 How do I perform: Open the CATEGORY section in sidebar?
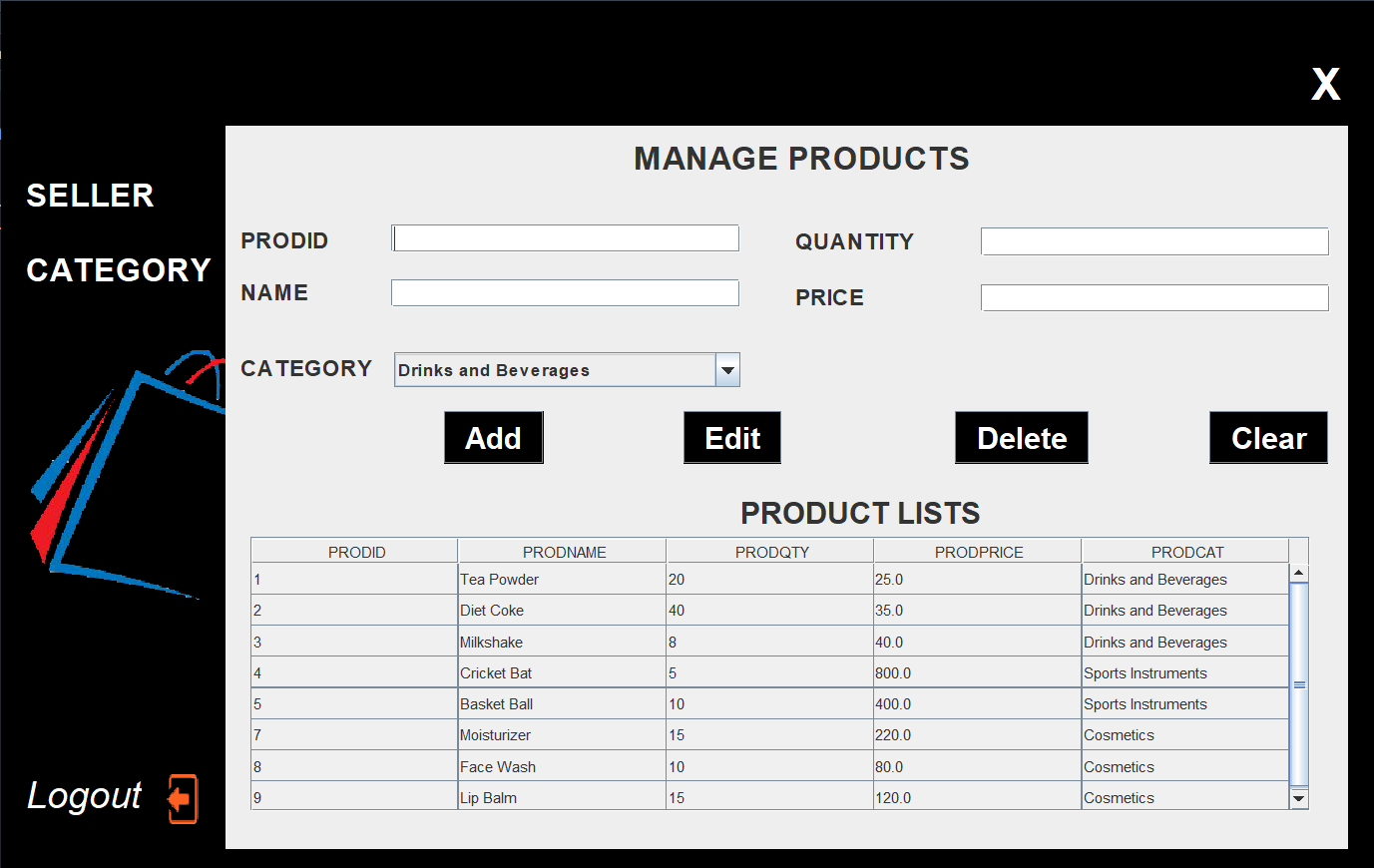(x=118, y=269)
